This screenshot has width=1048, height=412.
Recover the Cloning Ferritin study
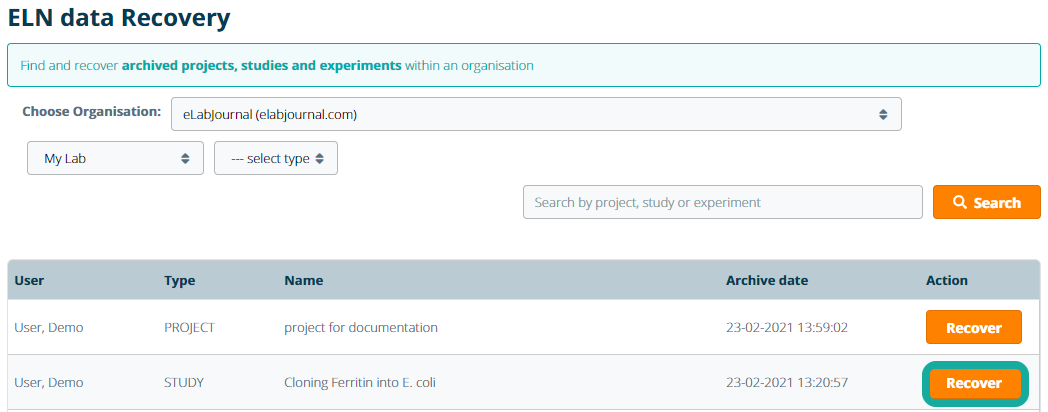point(974,383)
